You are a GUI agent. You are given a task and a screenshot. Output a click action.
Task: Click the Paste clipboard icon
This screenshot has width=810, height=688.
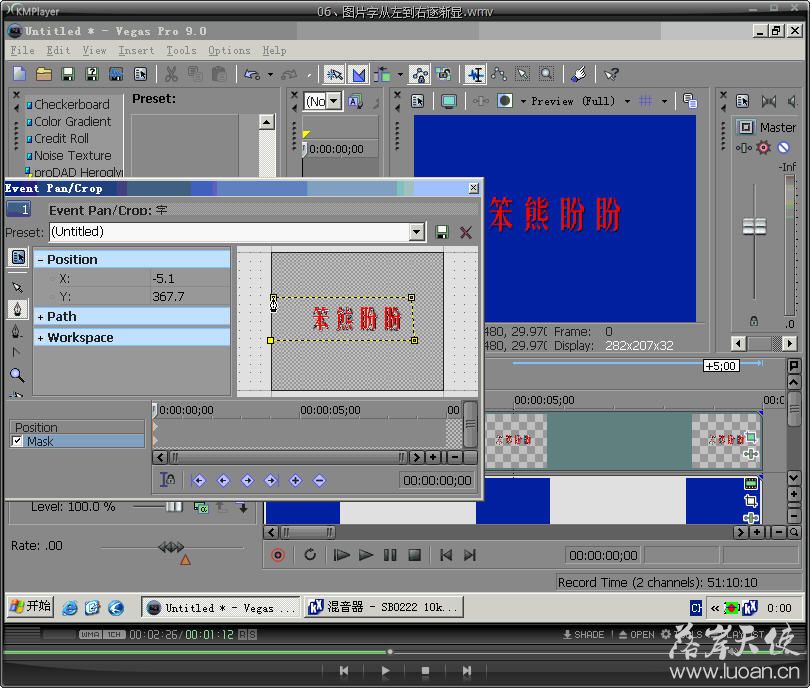click(x=219, y=74)
